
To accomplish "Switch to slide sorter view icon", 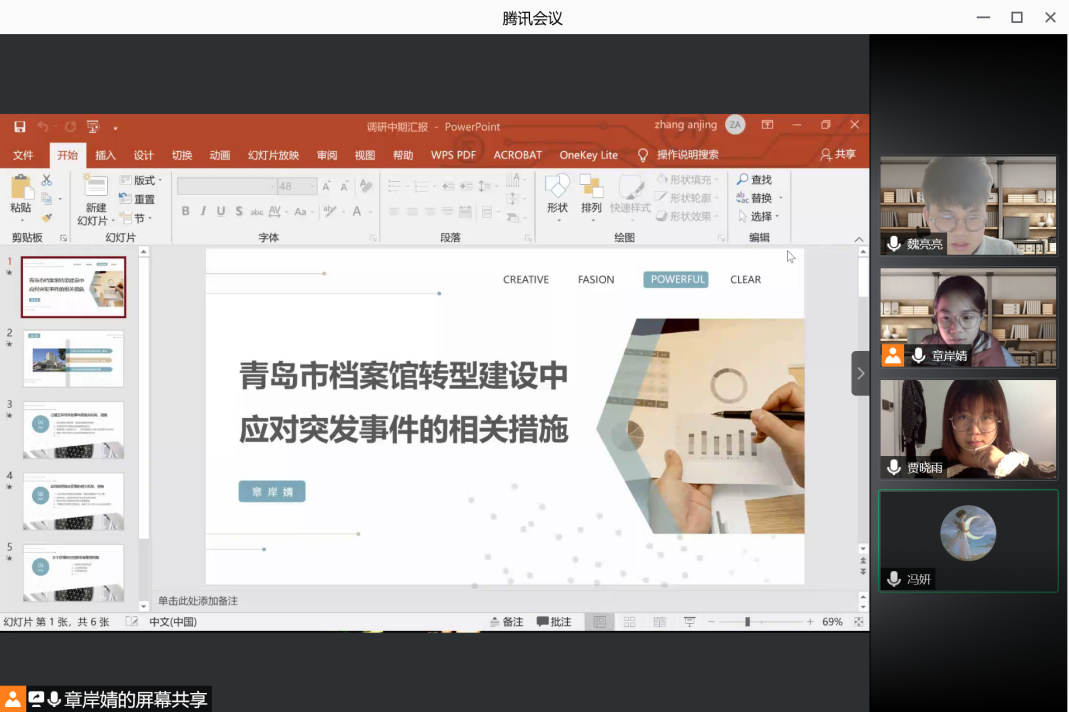I will 629,622.
